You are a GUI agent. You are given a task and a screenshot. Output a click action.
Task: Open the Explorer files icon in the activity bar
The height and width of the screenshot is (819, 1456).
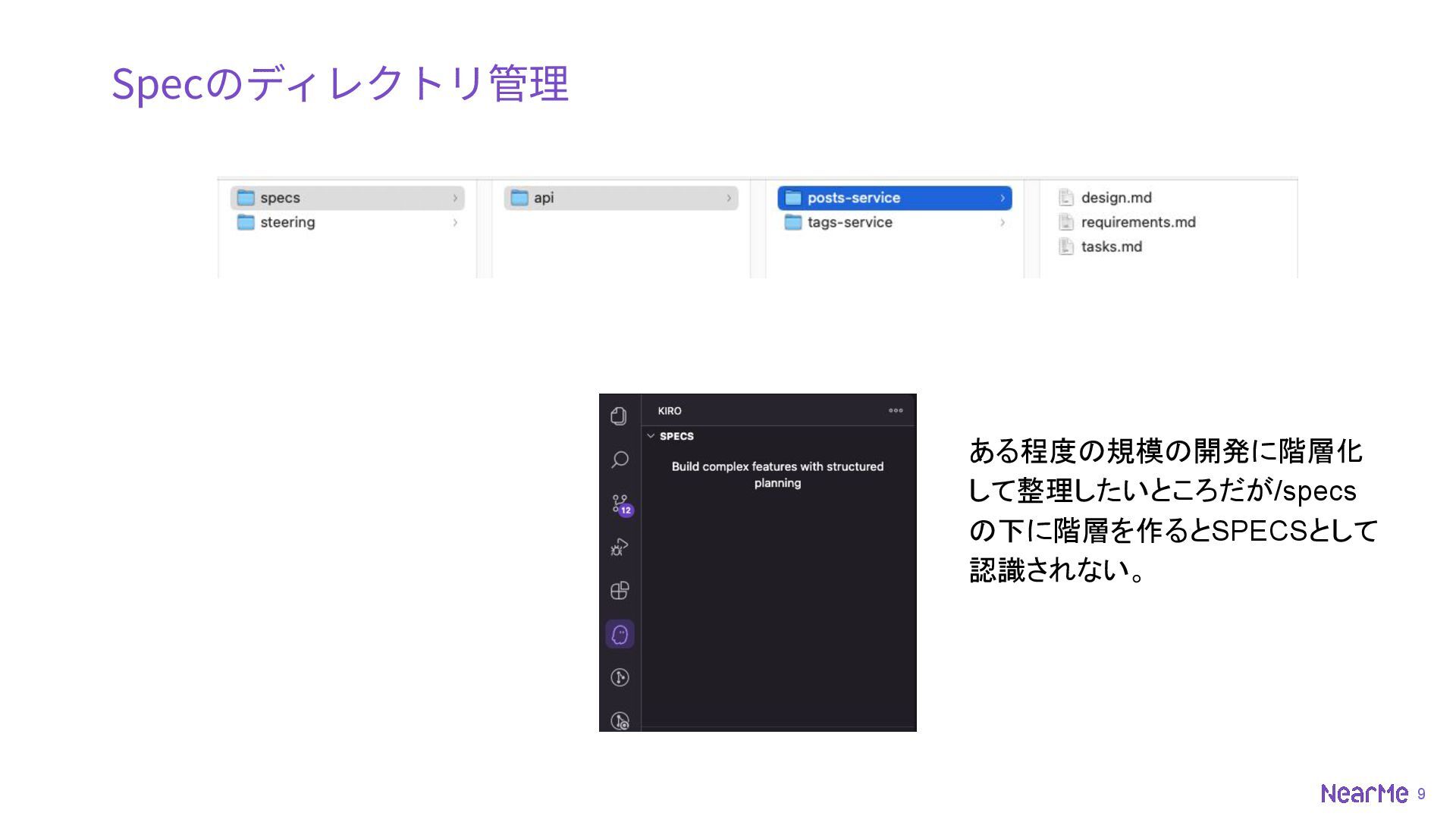tap(619, 416)
